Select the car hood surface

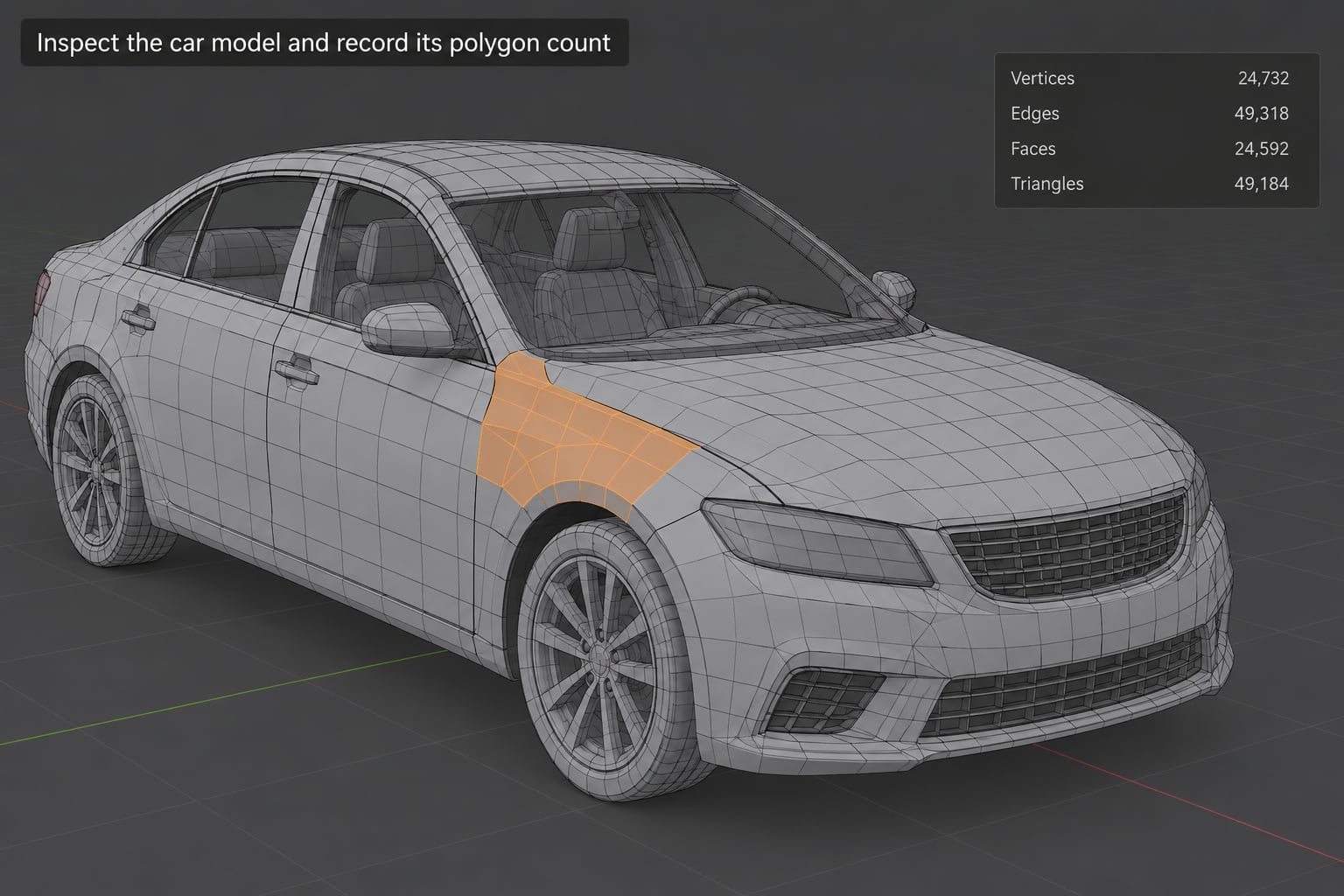click(x=875, y=411)
